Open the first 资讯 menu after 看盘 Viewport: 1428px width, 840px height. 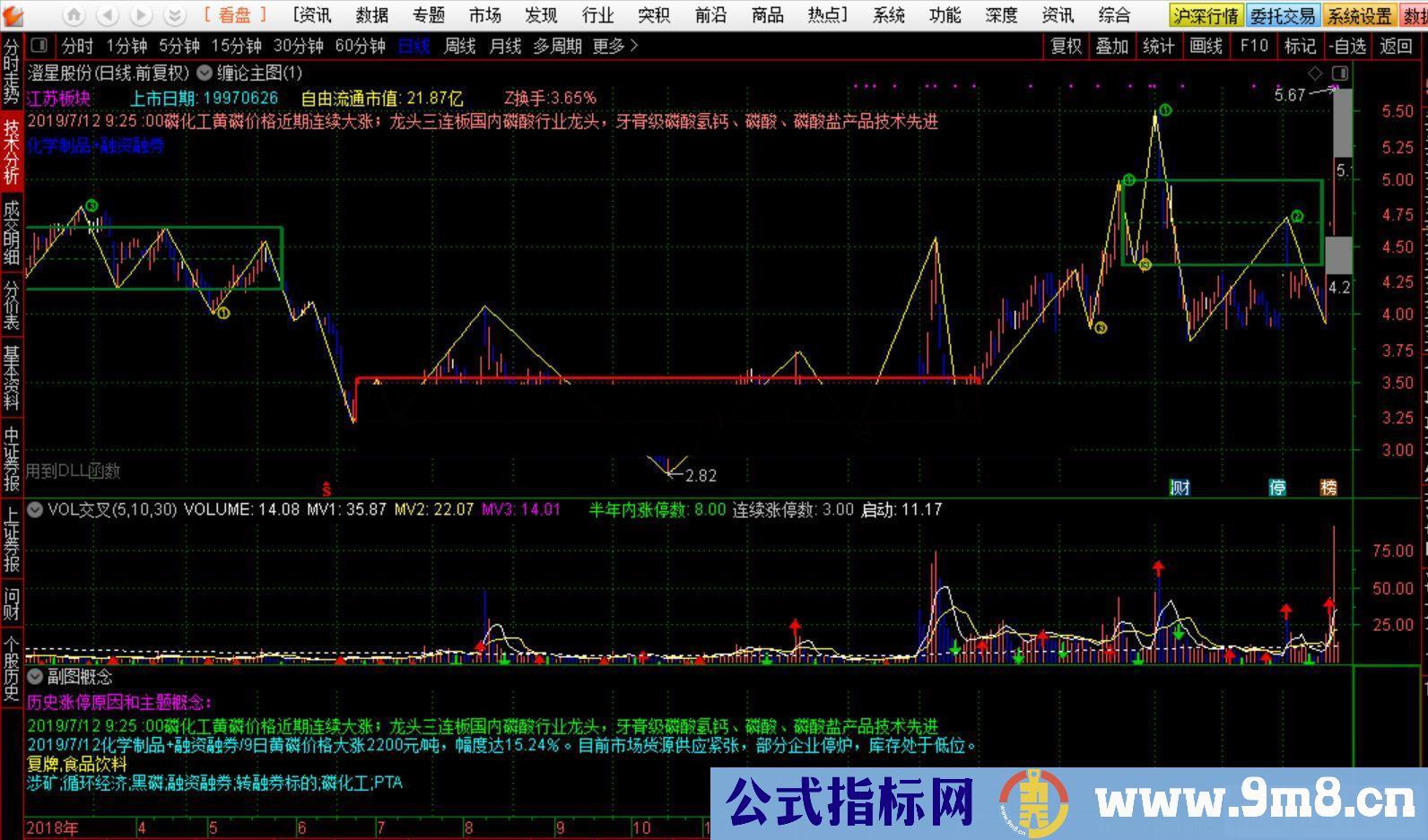click(x=312, y=15)
